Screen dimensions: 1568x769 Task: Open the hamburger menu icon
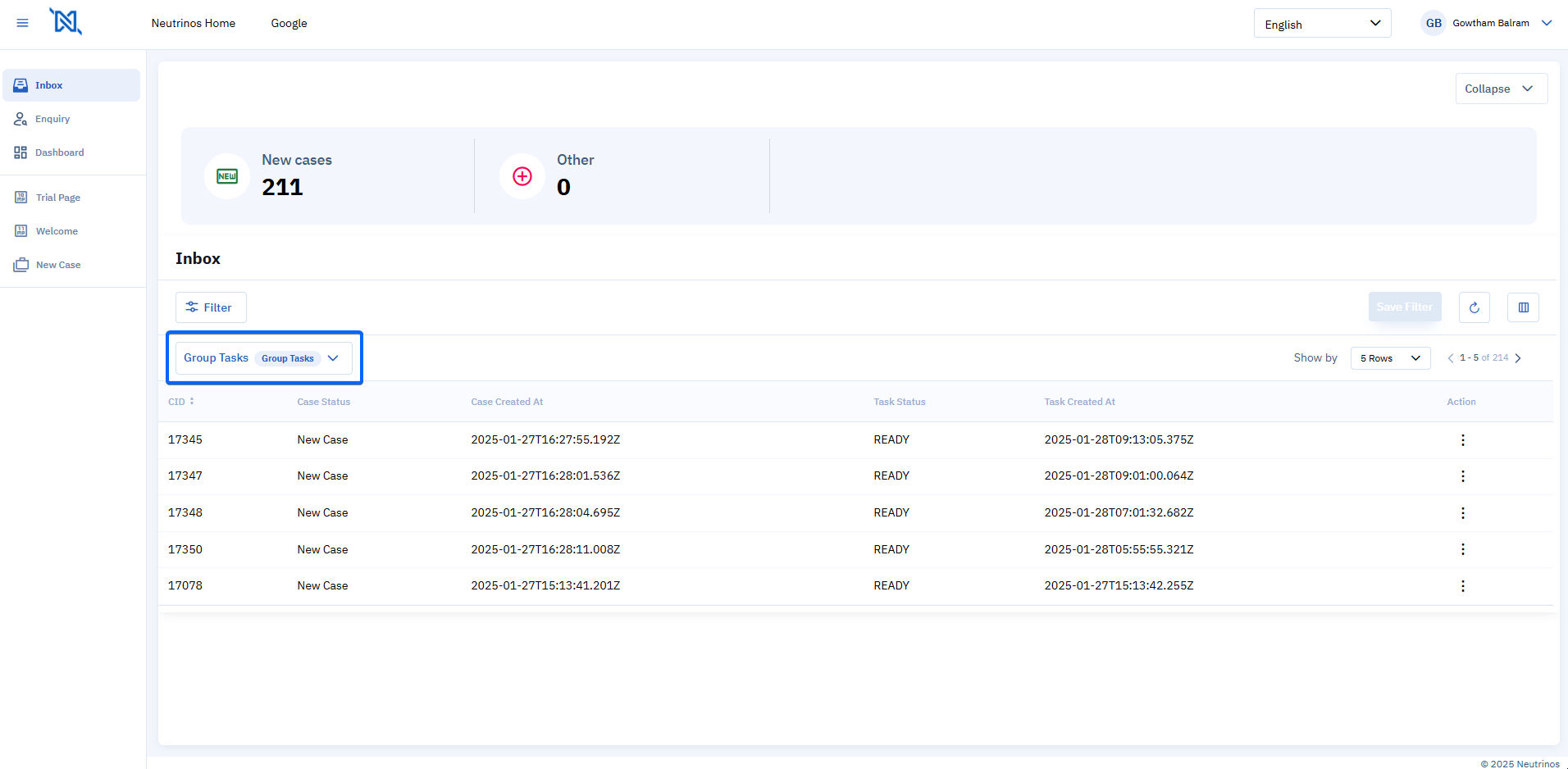click(x=22, y=23)
